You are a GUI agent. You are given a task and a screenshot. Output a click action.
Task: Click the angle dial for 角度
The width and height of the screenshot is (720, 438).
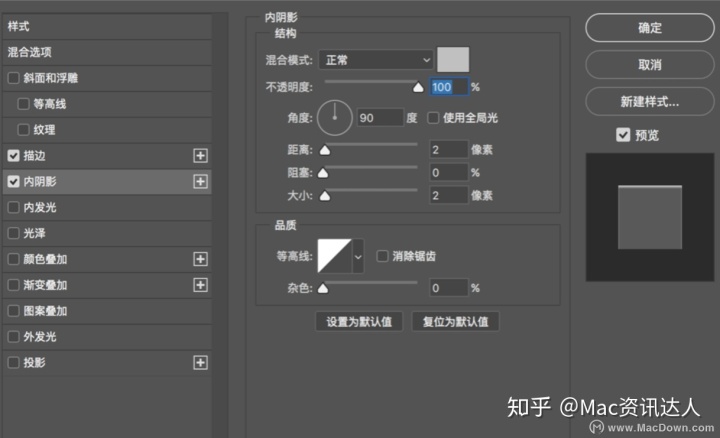335,118
